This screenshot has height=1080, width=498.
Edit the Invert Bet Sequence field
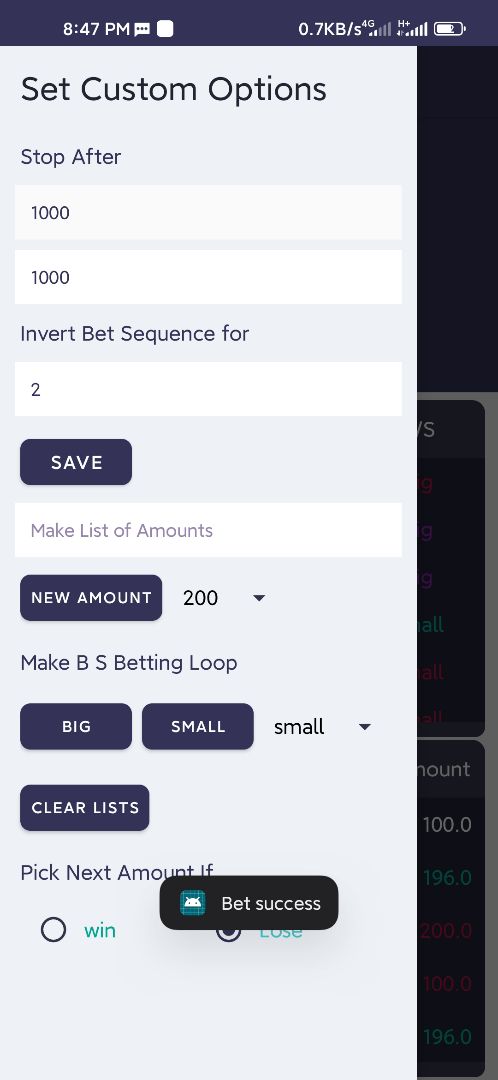pyautogui.click(x=208, y=389)
